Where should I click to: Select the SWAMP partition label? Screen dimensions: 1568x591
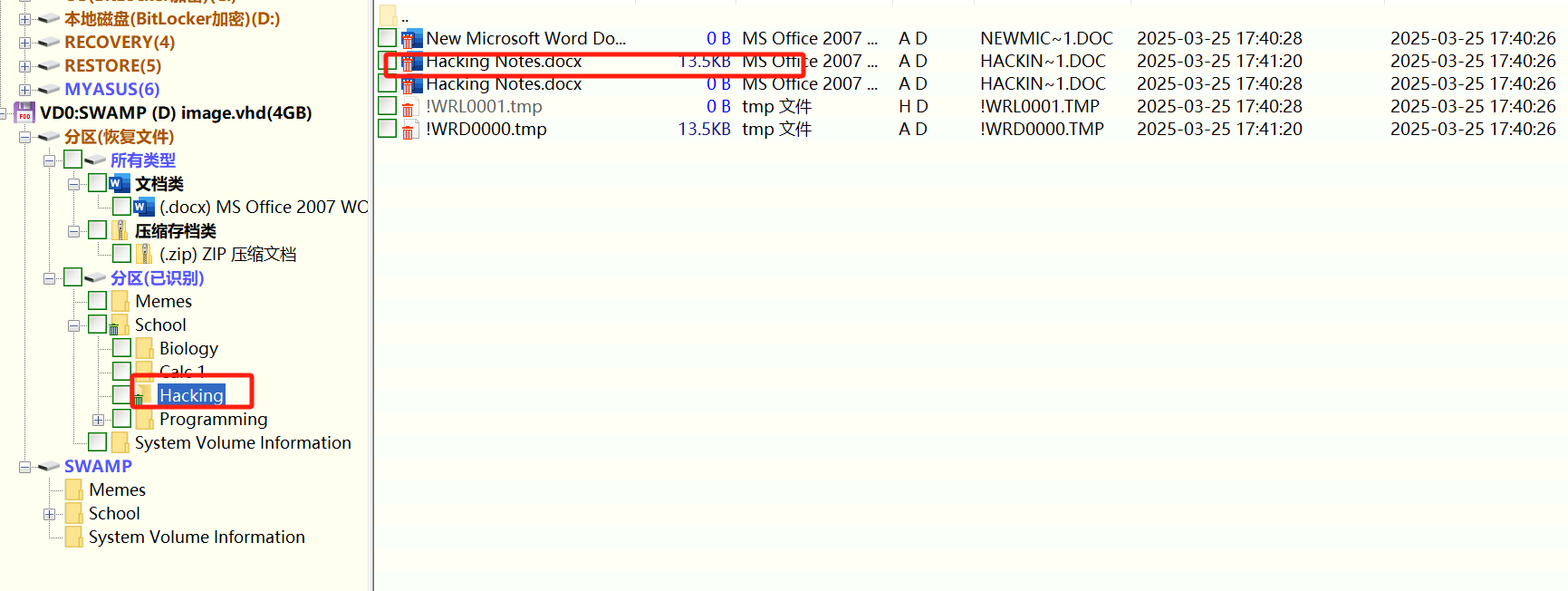(x=98, y=466)
